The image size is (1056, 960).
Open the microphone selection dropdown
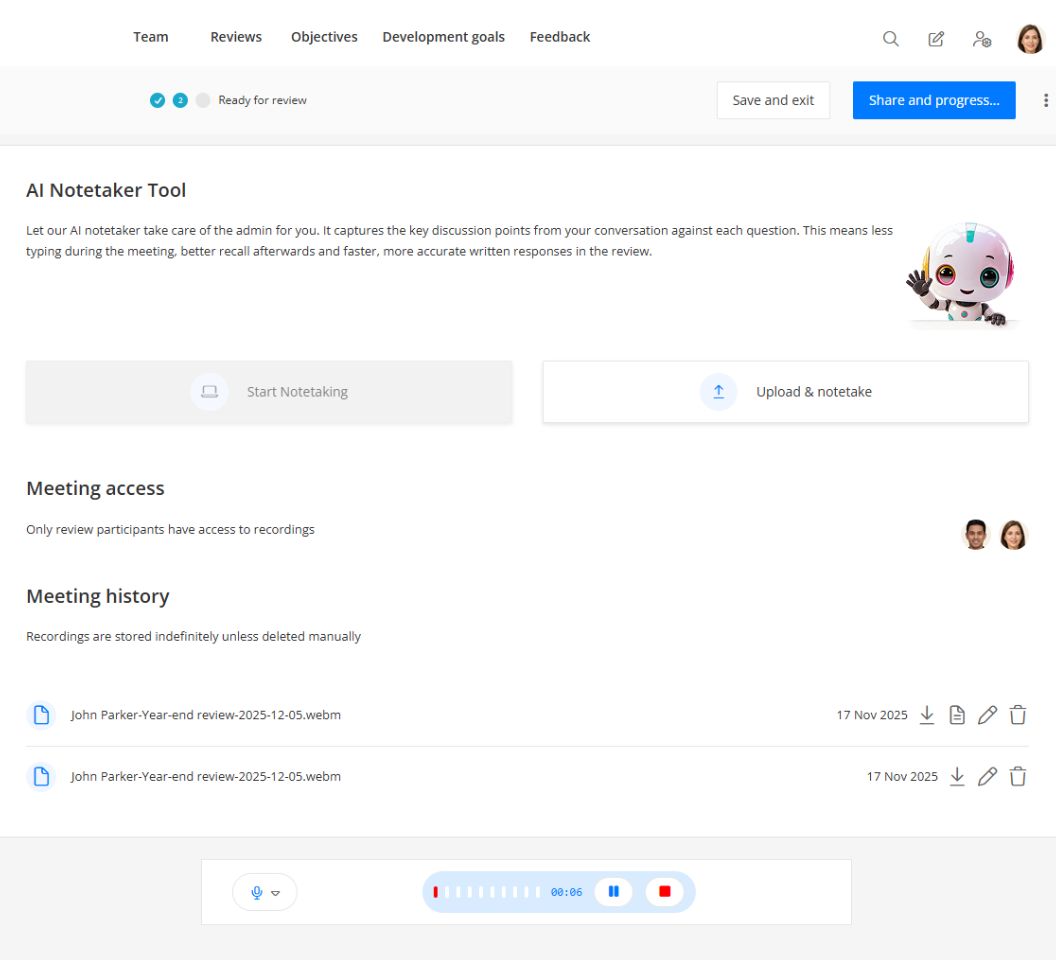click(x=265, y=892)
